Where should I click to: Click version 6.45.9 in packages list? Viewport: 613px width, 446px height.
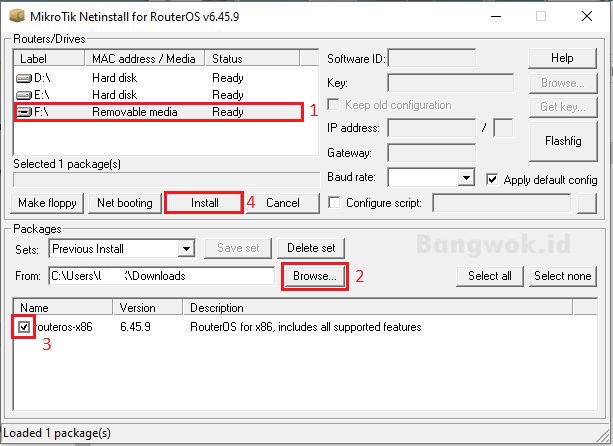coord(135,327)
